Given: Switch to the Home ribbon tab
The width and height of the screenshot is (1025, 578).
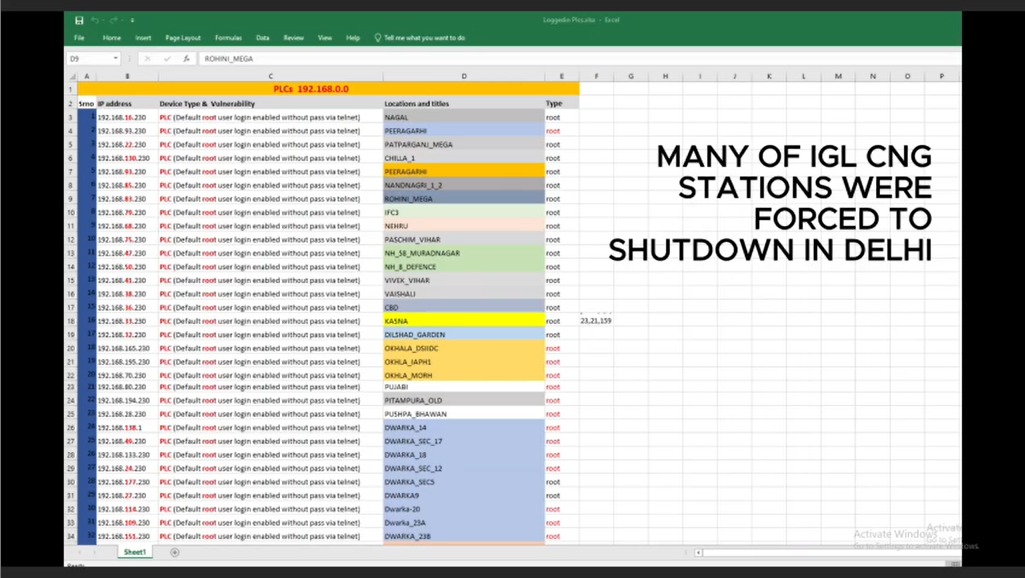Looking at the screenshot, I should point(112,38).
